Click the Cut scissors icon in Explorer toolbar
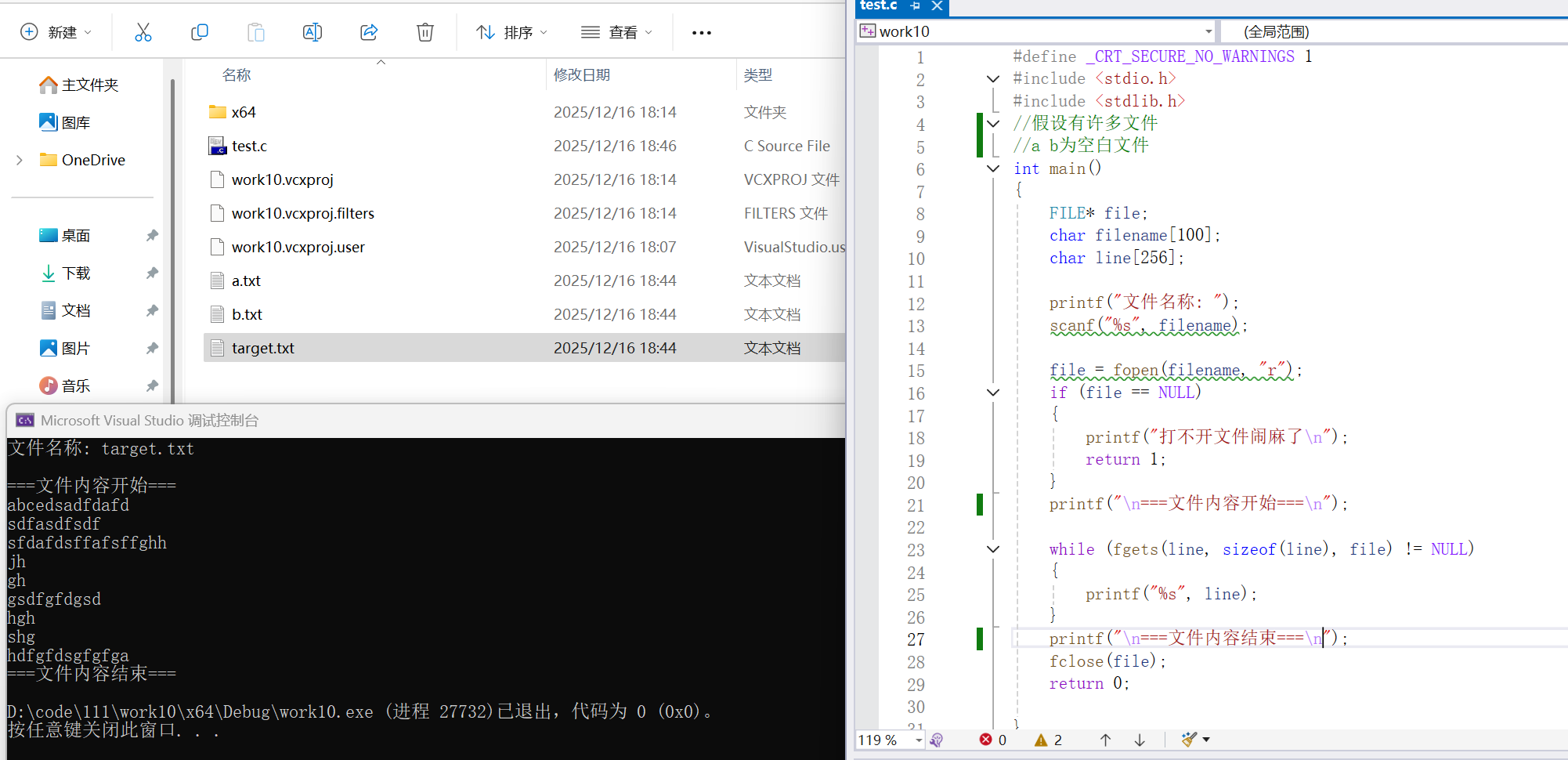Screen dimensions: 1568x760 tap(143, 32)
